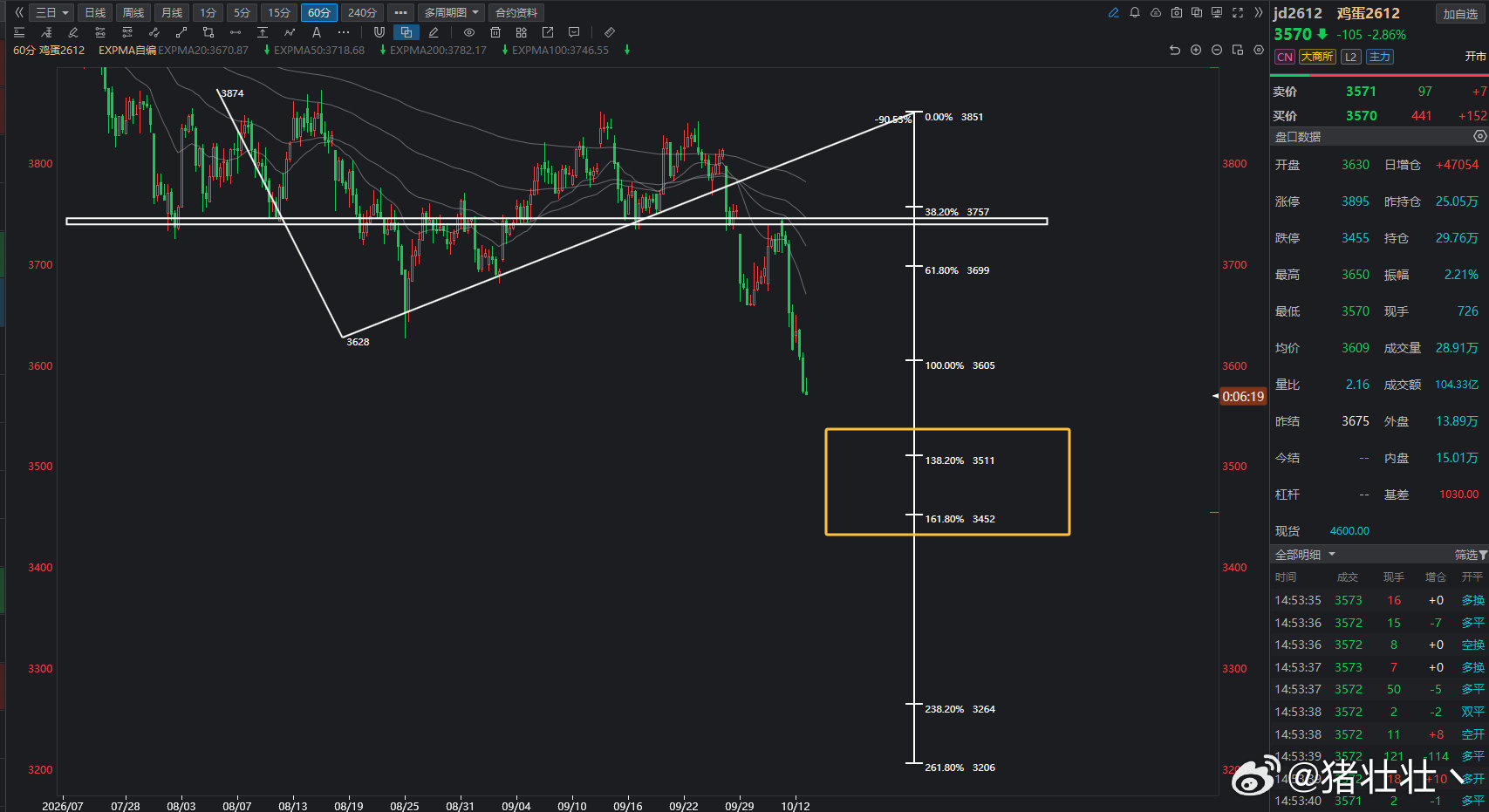Viewport: 1489px width, 812px height.
Task: Click the 大商所 exchange badge
Action: pos(1317,57)
